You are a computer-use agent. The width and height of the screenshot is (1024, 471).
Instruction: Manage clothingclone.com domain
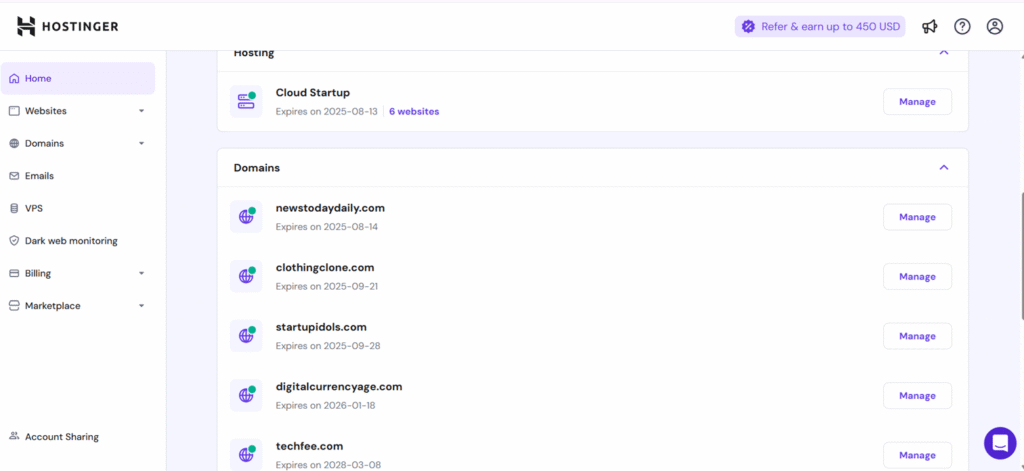(918, 276)
